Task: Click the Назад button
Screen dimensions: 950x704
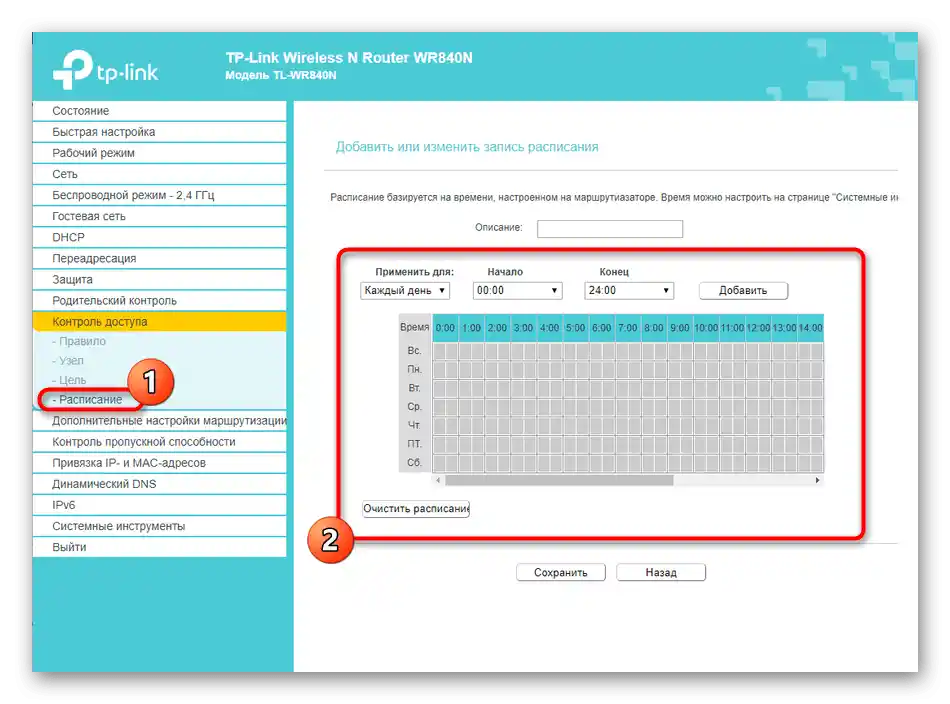Action: pos(661,573)
